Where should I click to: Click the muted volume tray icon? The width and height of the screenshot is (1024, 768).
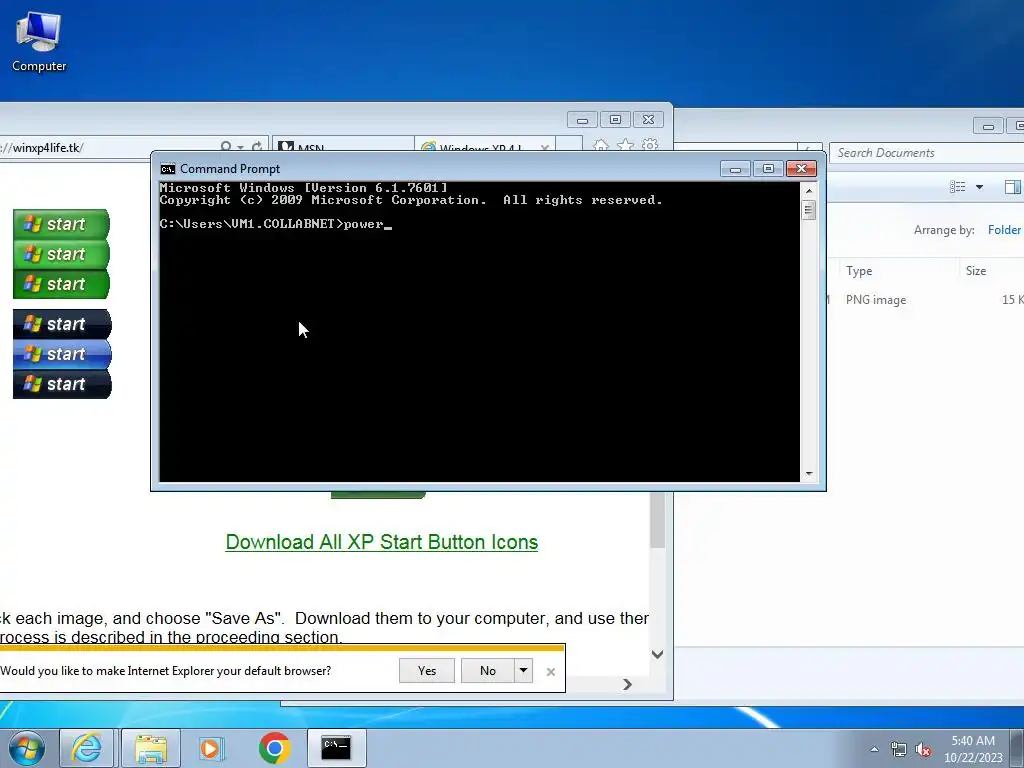(x=923, y=749)
